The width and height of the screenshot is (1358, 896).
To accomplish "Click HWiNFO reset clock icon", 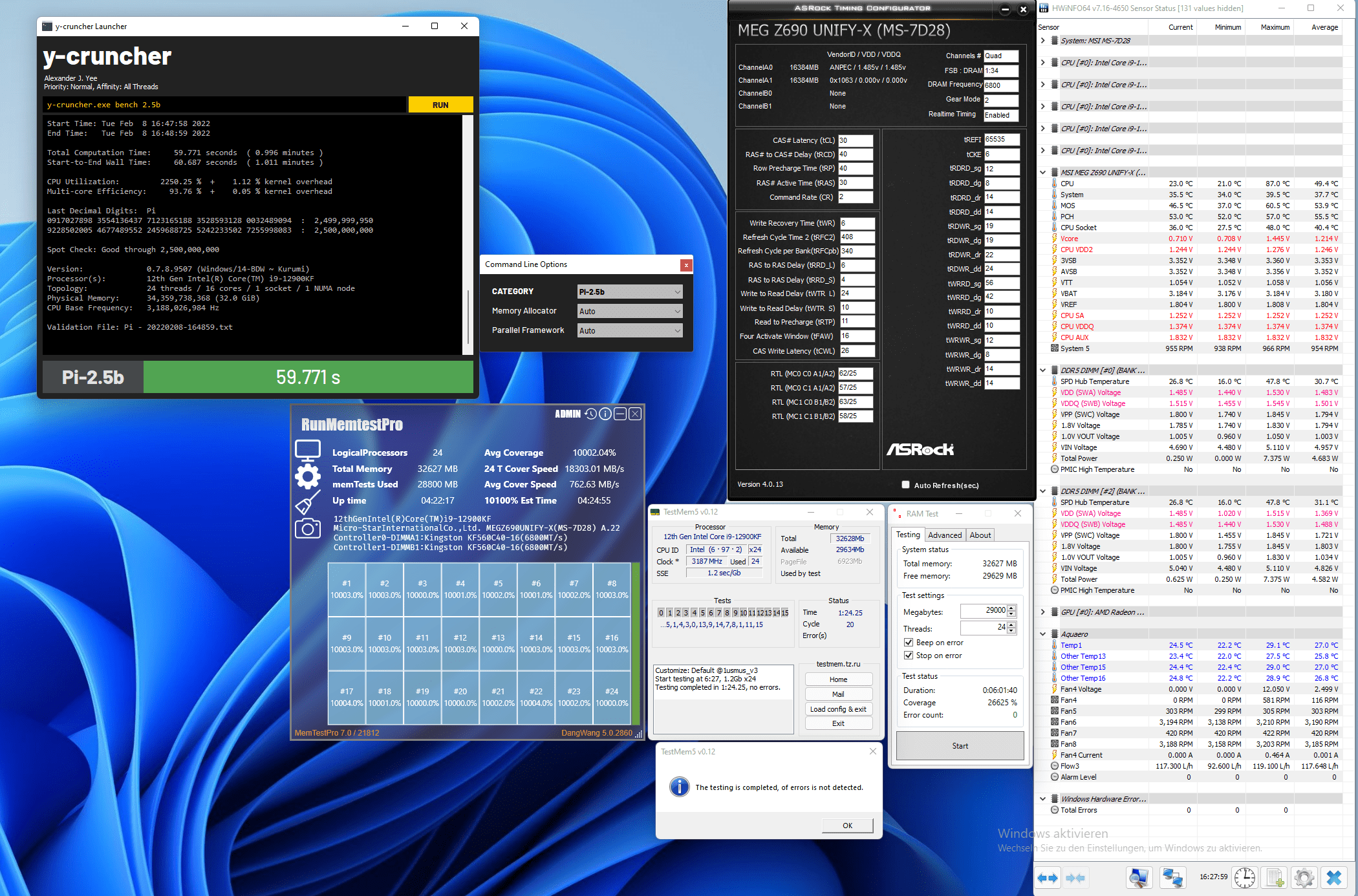I will 1244,877.
